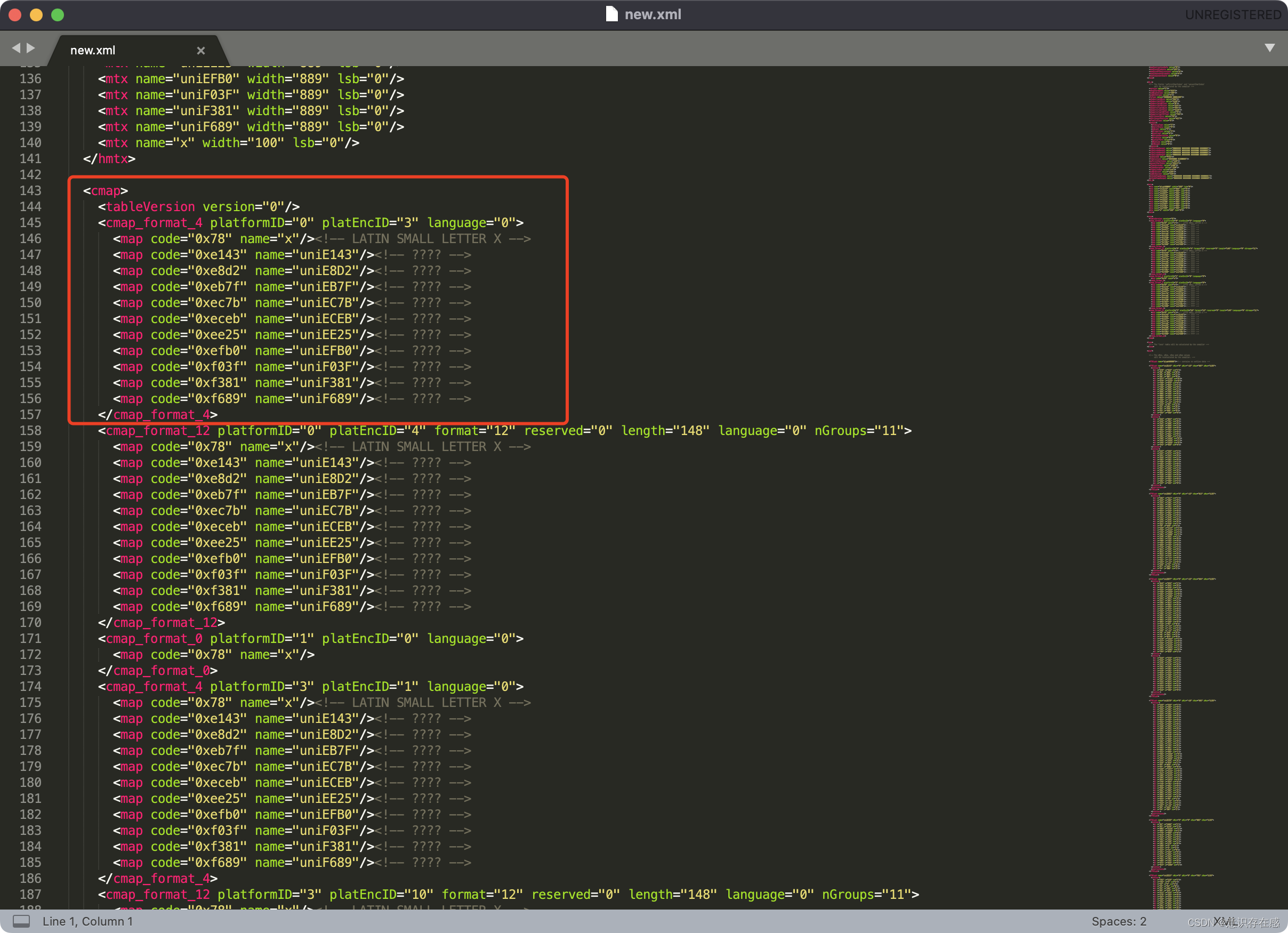Click the UNREGISTERED label in title bar
The height and width of the screenshot is (933, 1288).
pos(1233,15)
